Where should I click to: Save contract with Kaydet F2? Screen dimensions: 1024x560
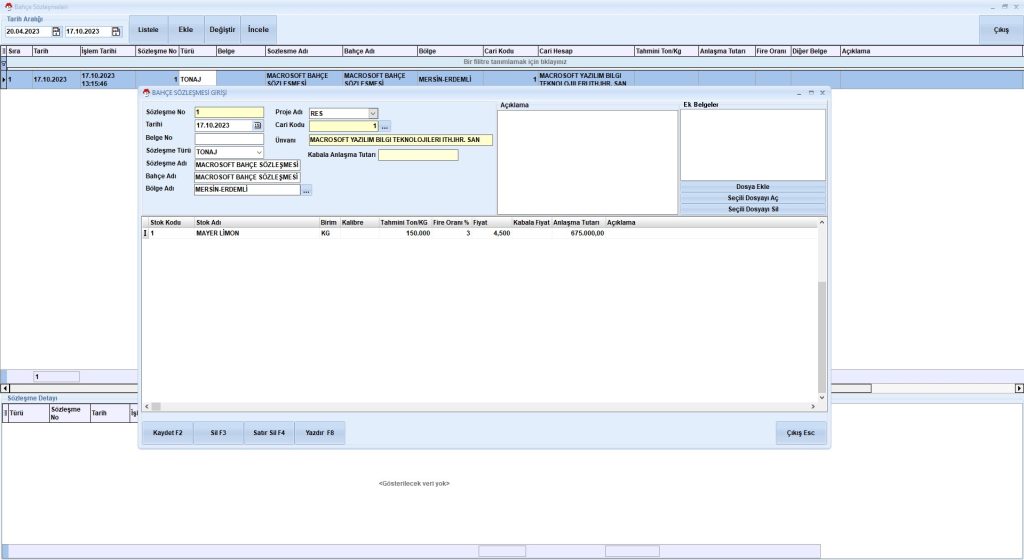[x=167, y=433]
